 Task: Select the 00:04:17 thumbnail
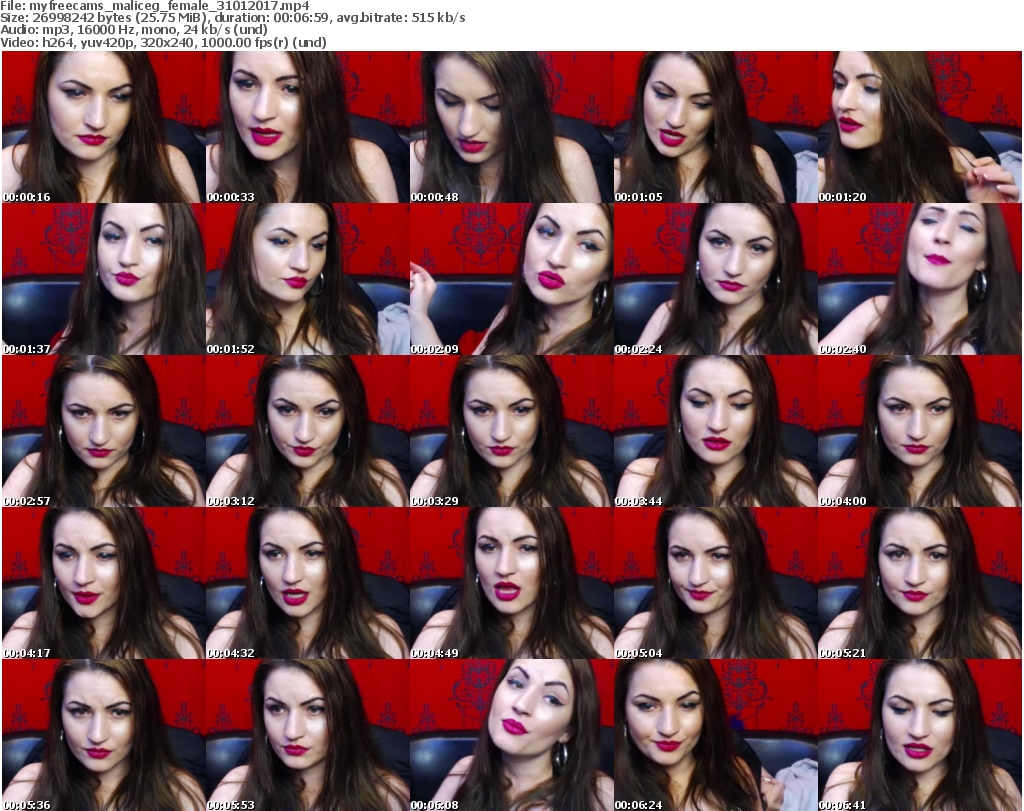pyautogui.click(x=102, y=583)
